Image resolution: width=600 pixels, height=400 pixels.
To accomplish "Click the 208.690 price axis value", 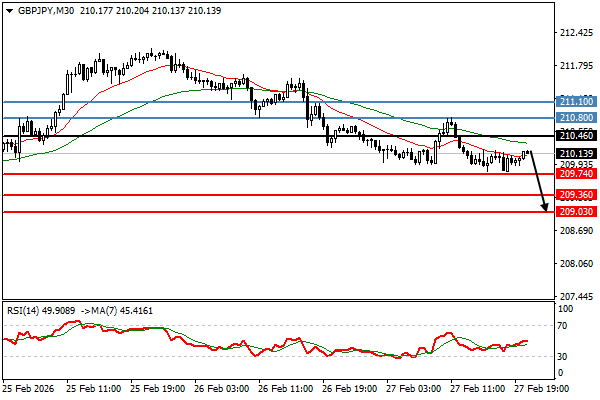I will pyautogui.click(x=572, y=231).
